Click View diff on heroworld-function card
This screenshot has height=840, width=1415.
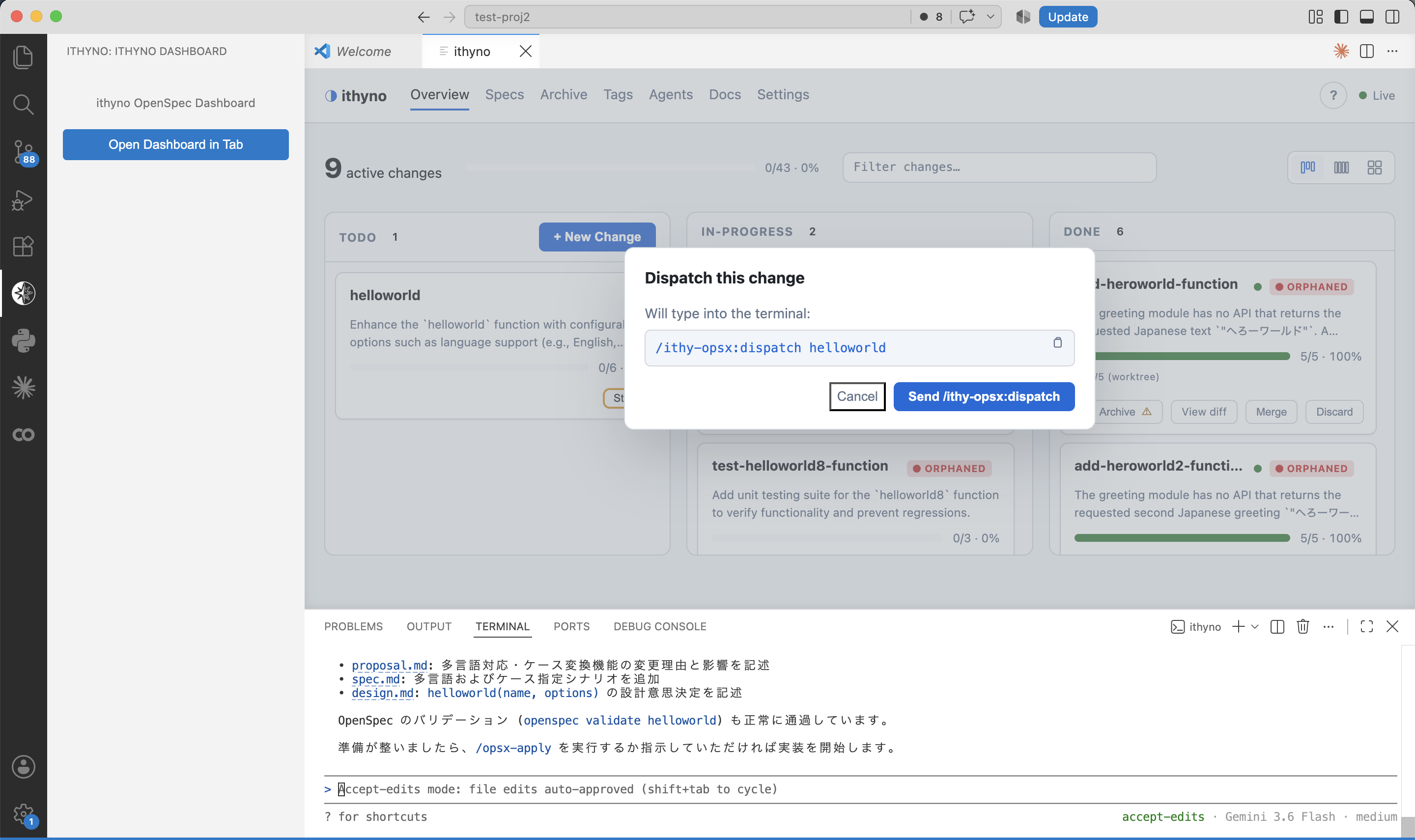pyautogui.click(x=1204, y=412)
